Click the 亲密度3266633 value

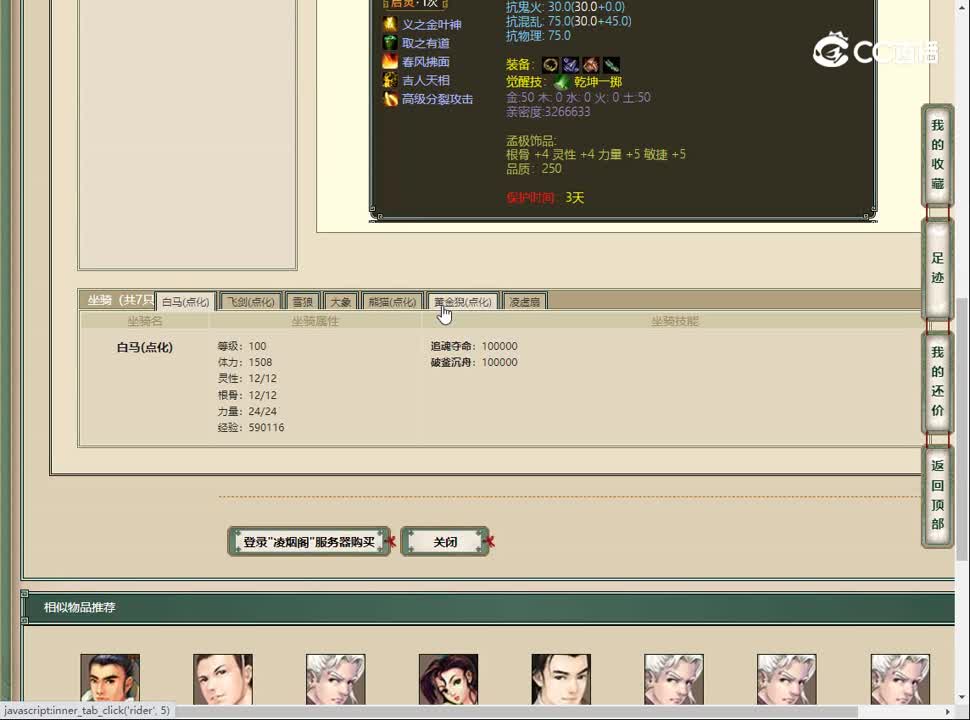pyautogui.click(x=548, y=112)
